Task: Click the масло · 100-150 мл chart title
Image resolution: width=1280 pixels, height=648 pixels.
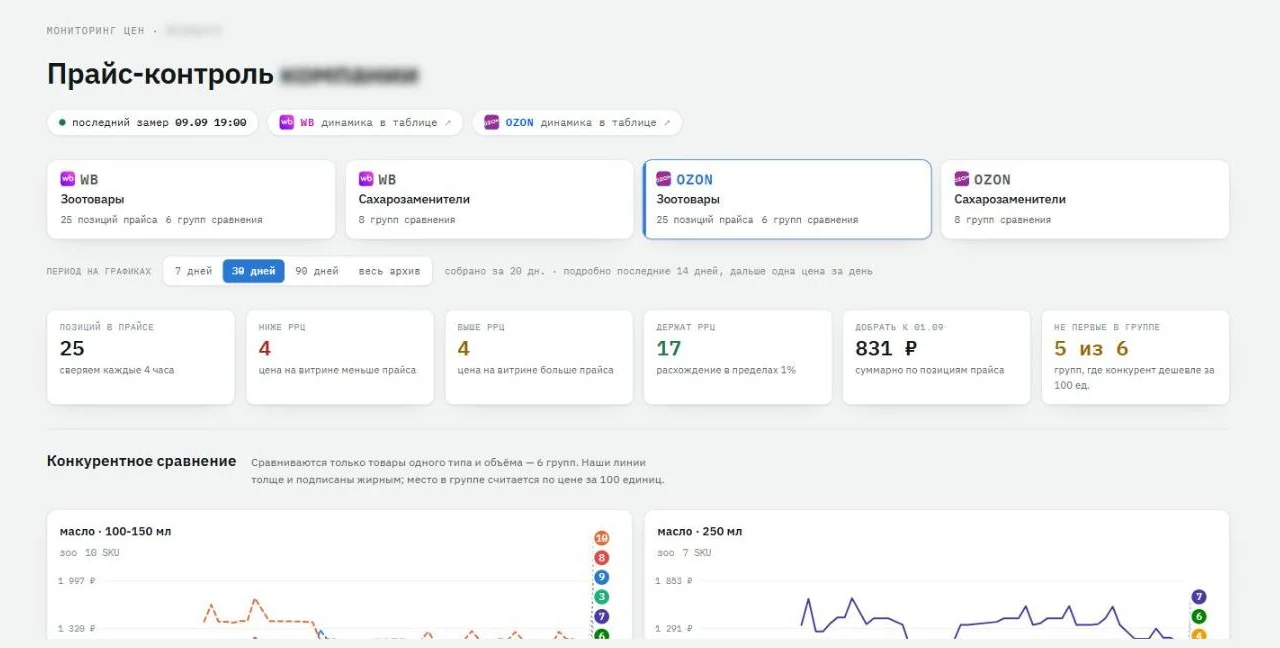Action: [115, 531]
